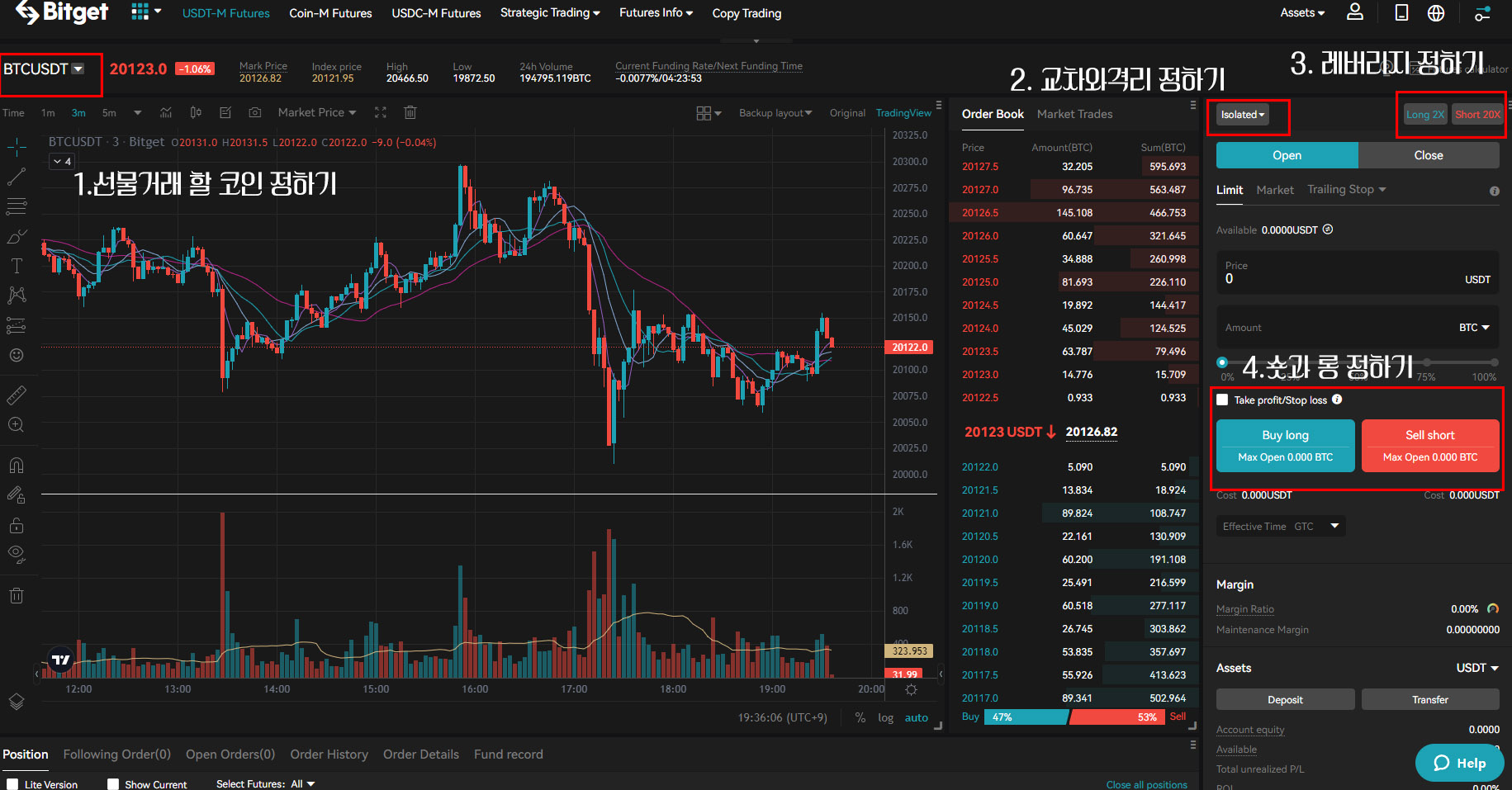The width and height of the screenshot is (1512, 790).
Task: Open the Isolated margin mode dropdown
Action: click(x=1243, y=115)
